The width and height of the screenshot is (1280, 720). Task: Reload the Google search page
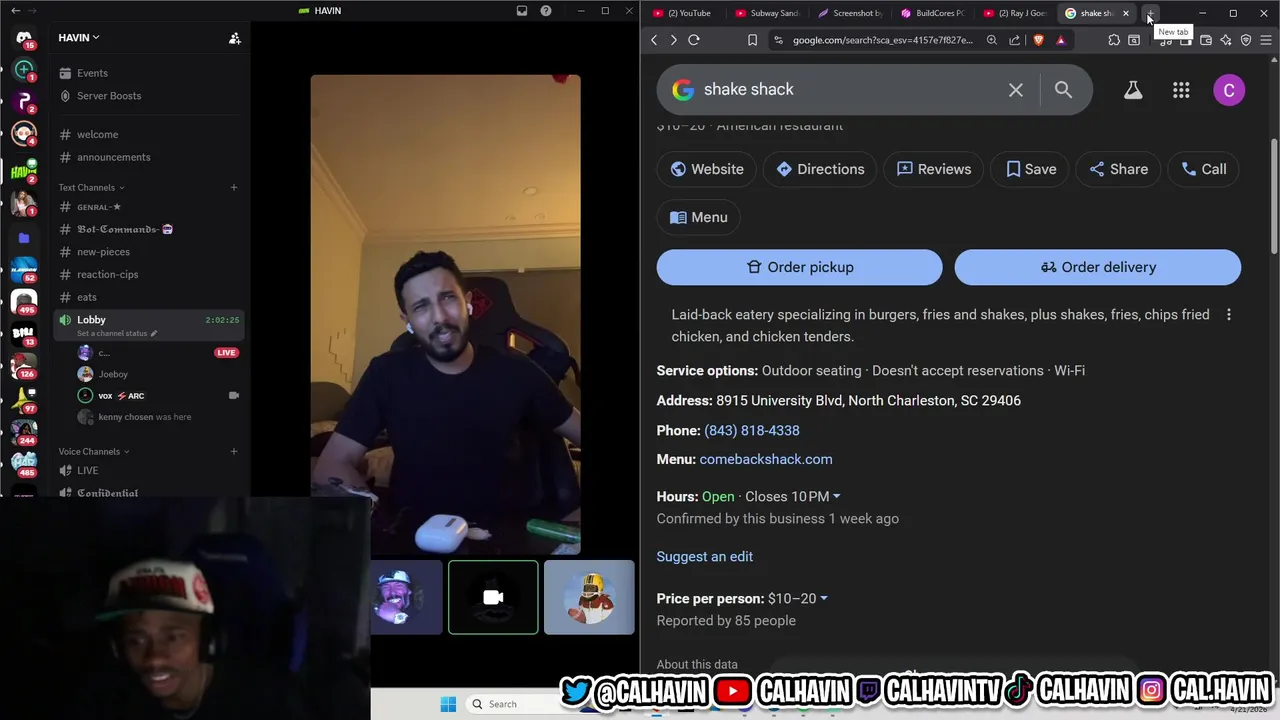click(x=694, y=40)
